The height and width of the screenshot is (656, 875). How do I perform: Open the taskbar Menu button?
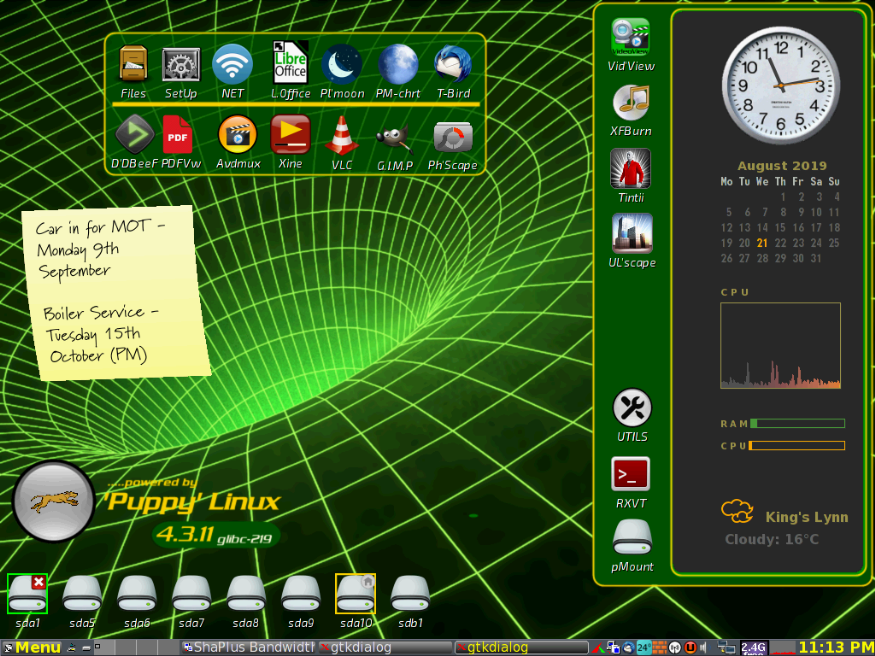pos(32,648)
